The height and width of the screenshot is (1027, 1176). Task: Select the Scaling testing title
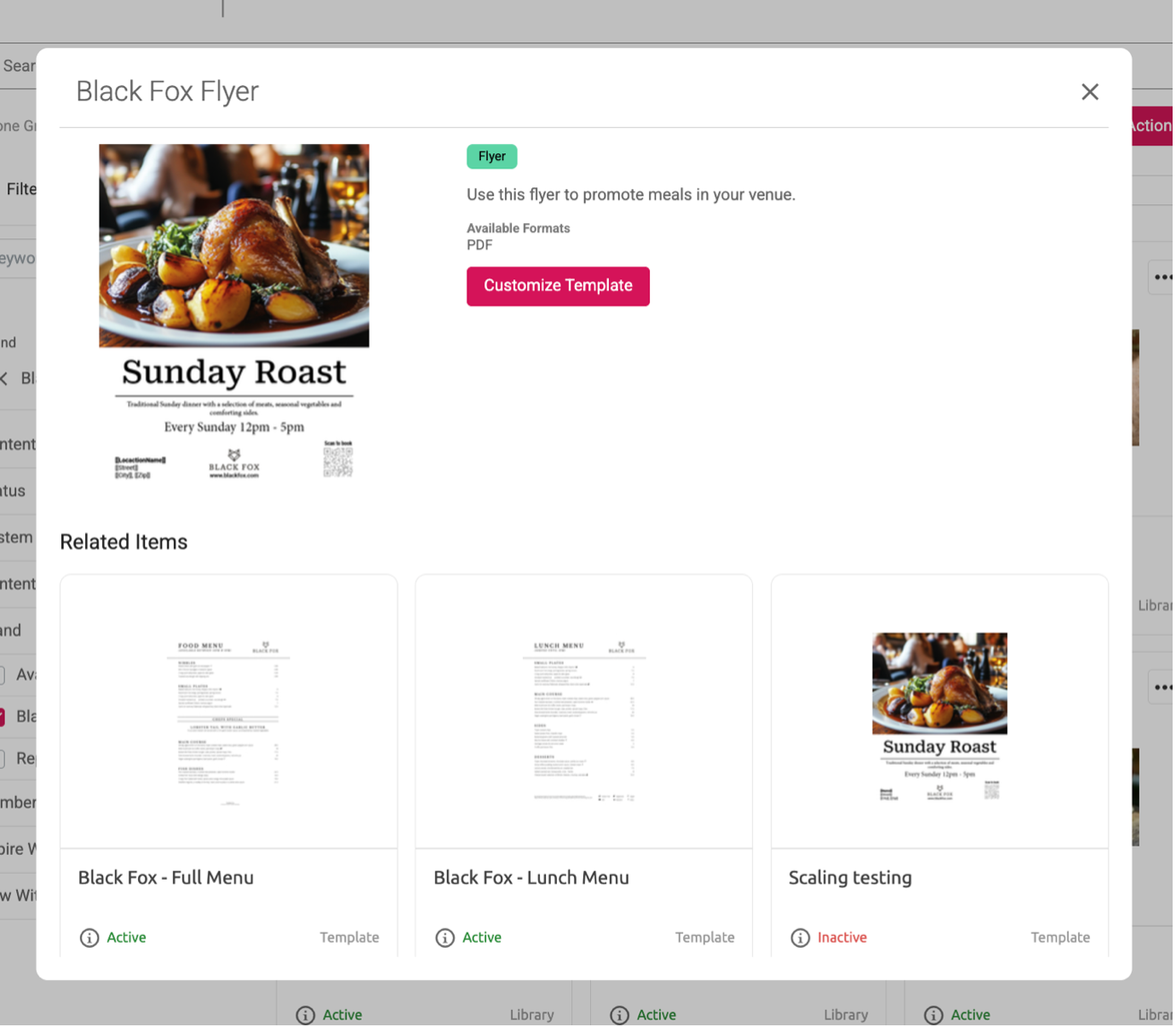point(850,878)
